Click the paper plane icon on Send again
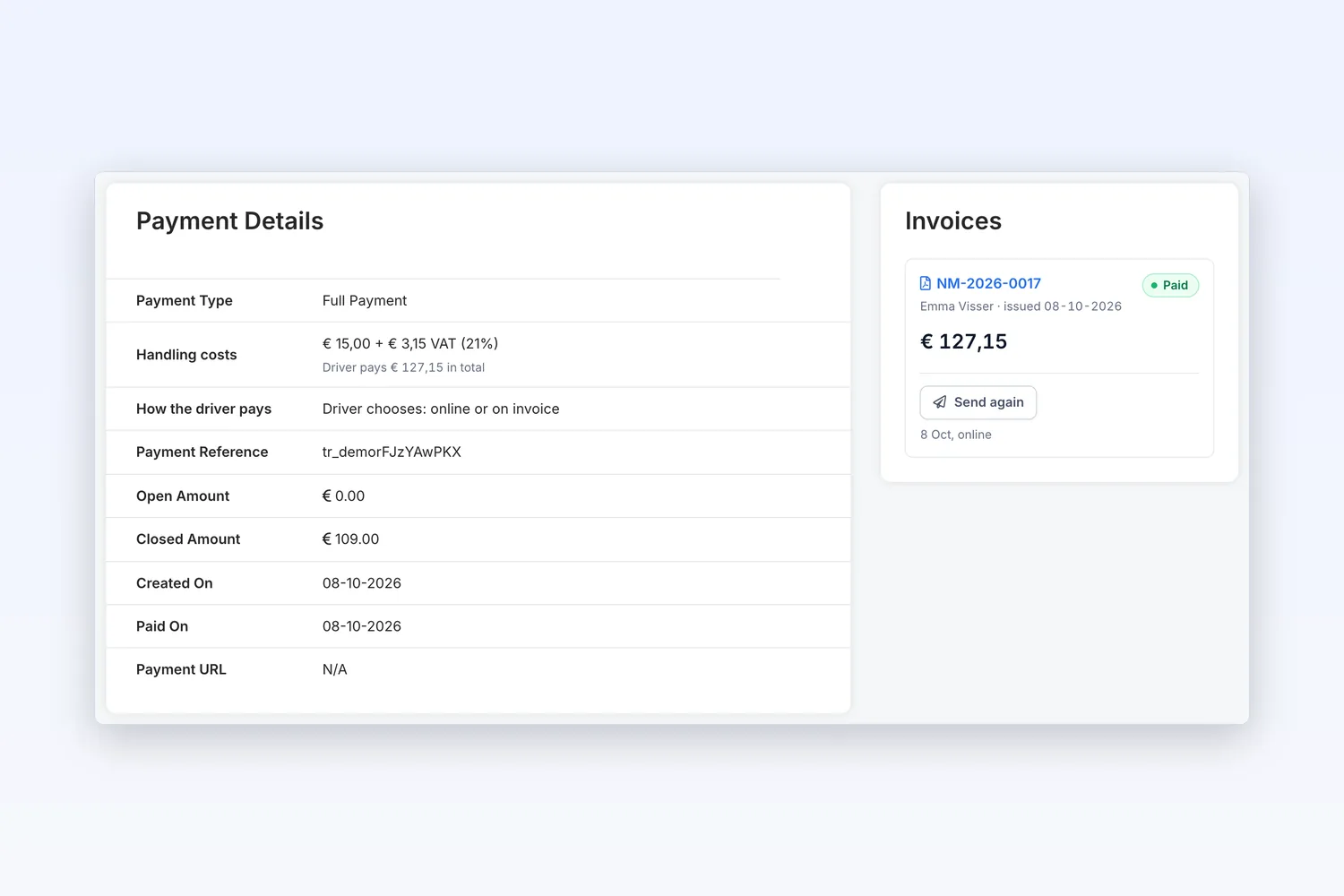 point(940,402)
